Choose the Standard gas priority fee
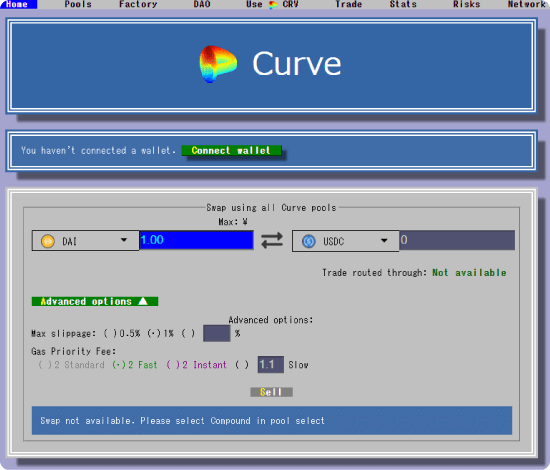 [x=45, y=365]
